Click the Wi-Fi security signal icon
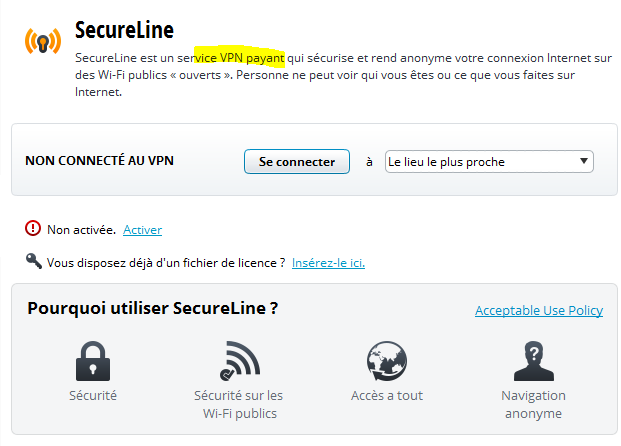The width and height of the screenshot is (621, 446). coord(238,362)
